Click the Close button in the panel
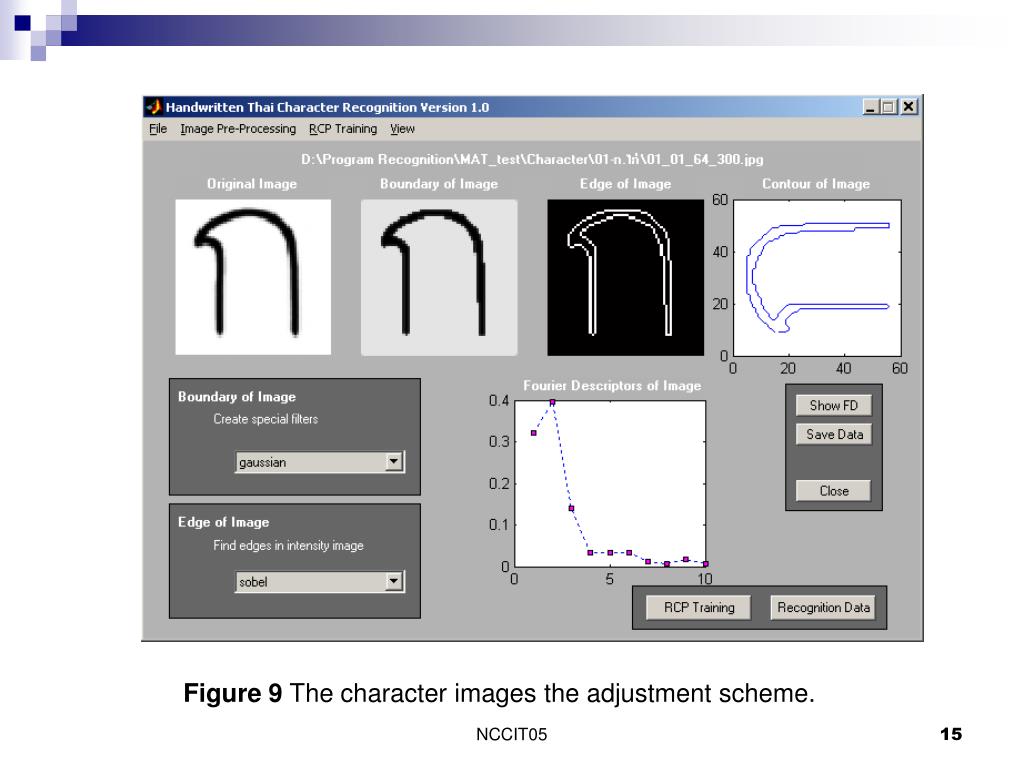The image size is (1024, 768). coord(833,490)
